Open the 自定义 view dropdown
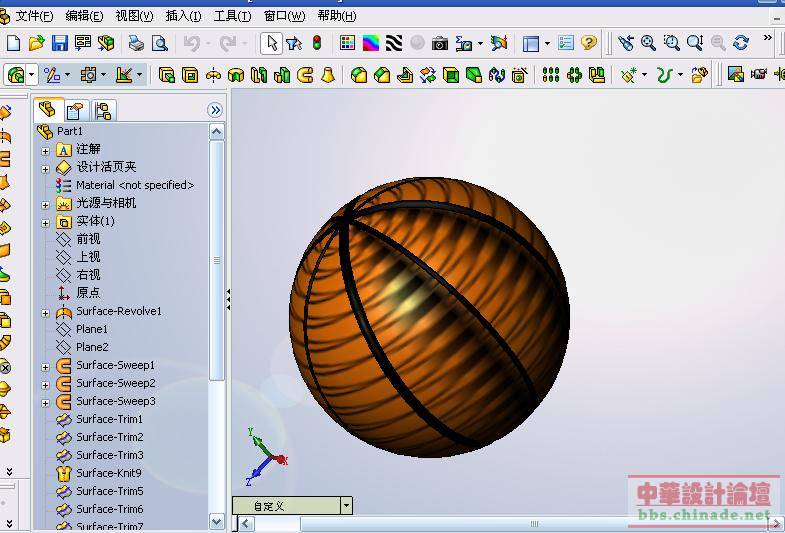 tap(346, 506)
